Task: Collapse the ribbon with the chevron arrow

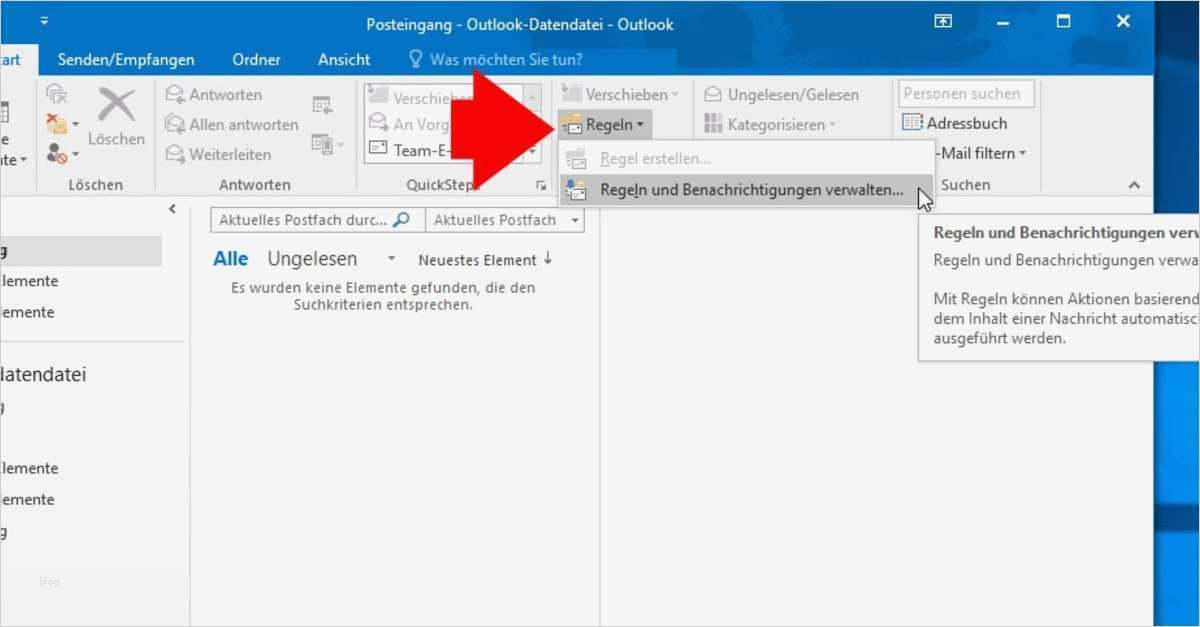Action: click(x=1134, y=184)
